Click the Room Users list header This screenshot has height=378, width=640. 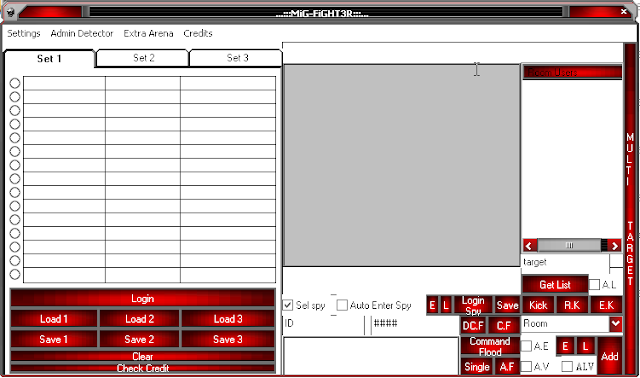point(572,72)
